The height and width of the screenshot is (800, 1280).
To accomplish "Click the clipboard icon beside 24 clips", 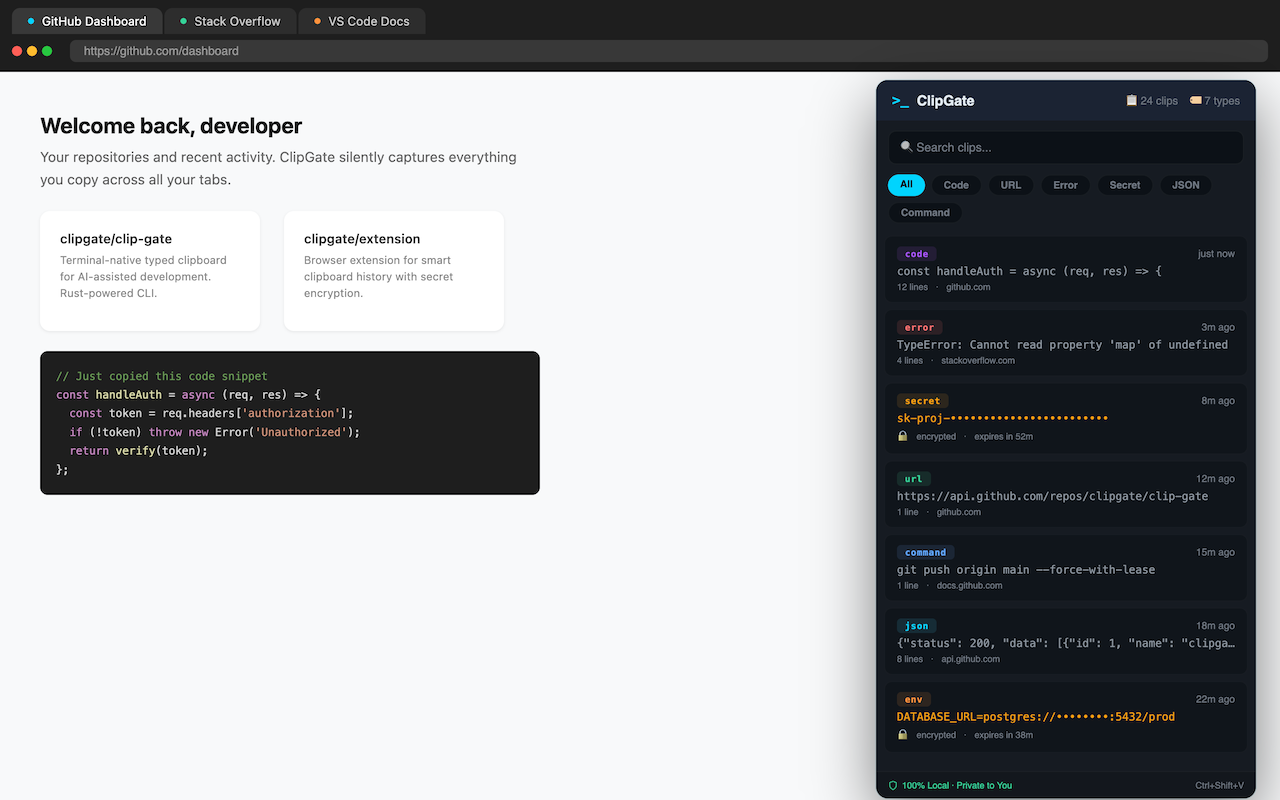I will (x=1131, y=100).
